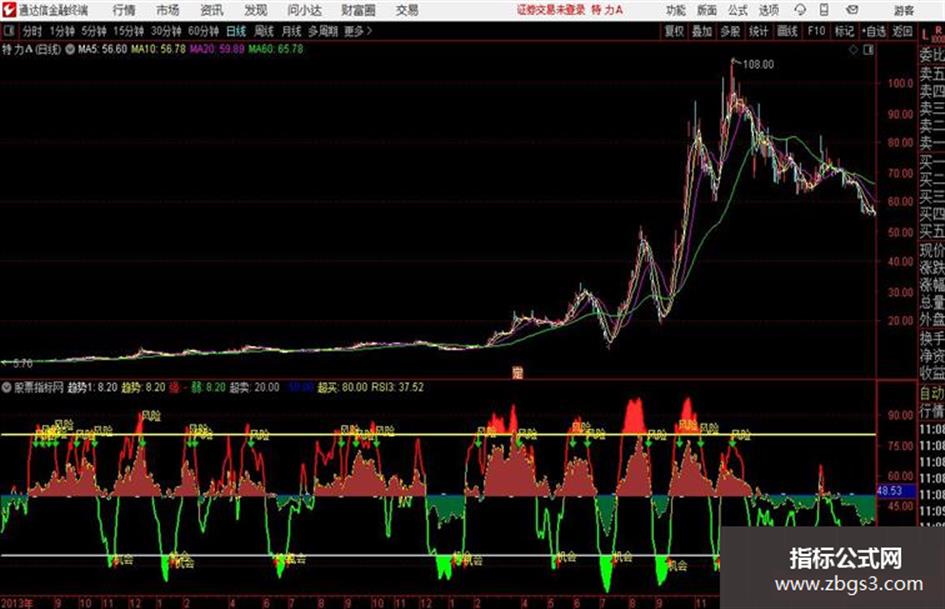Click the TDX red logo icon
Screen dimensions: 945x609
[8, 10]
